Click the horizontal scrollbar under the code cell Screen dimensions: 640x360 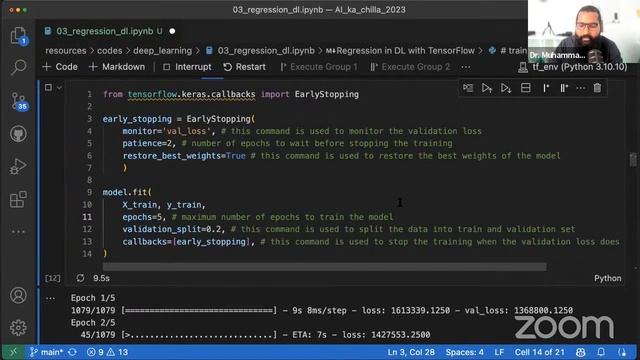tap(324, 267)
